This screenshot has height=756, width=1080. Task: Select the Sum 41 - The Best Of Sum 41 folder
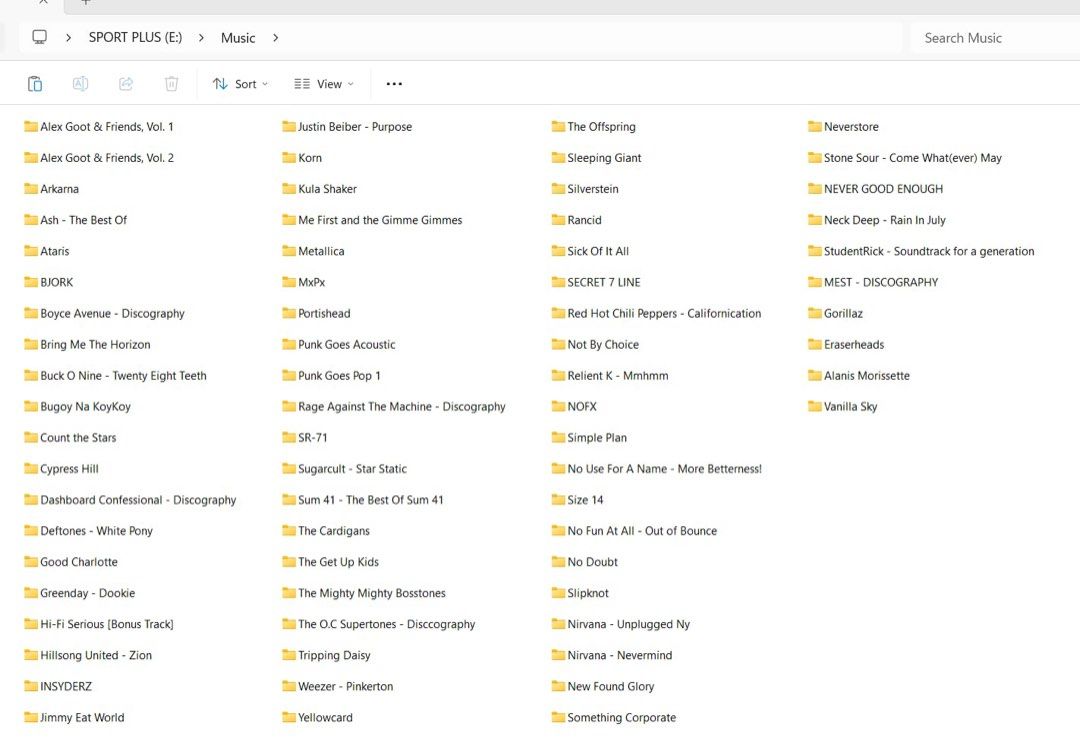[363, 500]
